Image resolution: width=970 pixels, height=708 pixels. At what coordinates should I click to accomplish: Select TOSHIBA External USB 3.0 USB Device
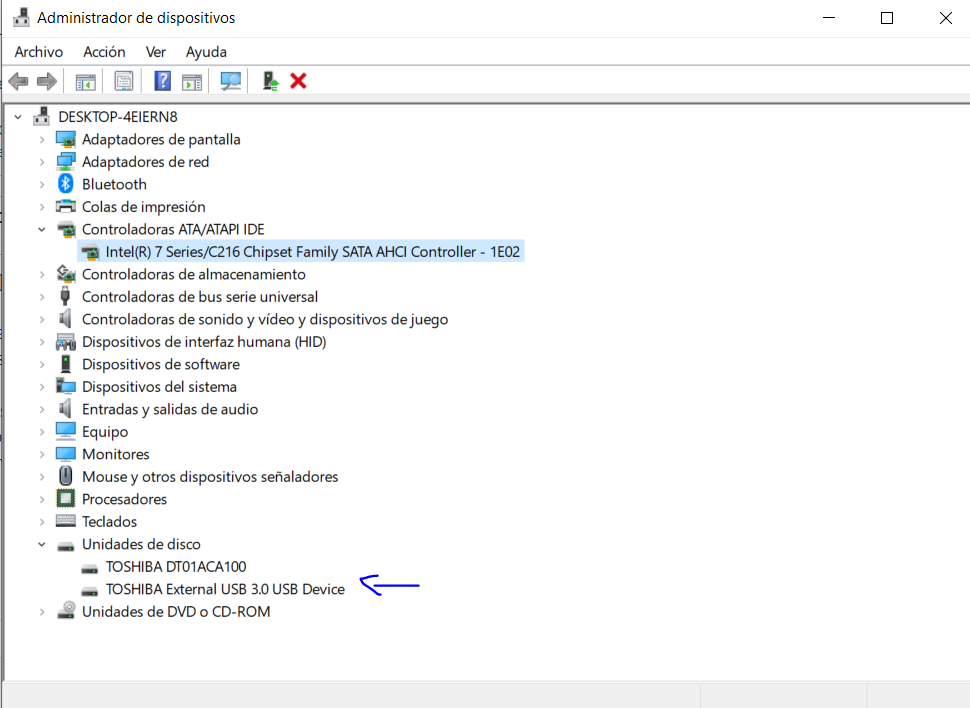point(225,589)
